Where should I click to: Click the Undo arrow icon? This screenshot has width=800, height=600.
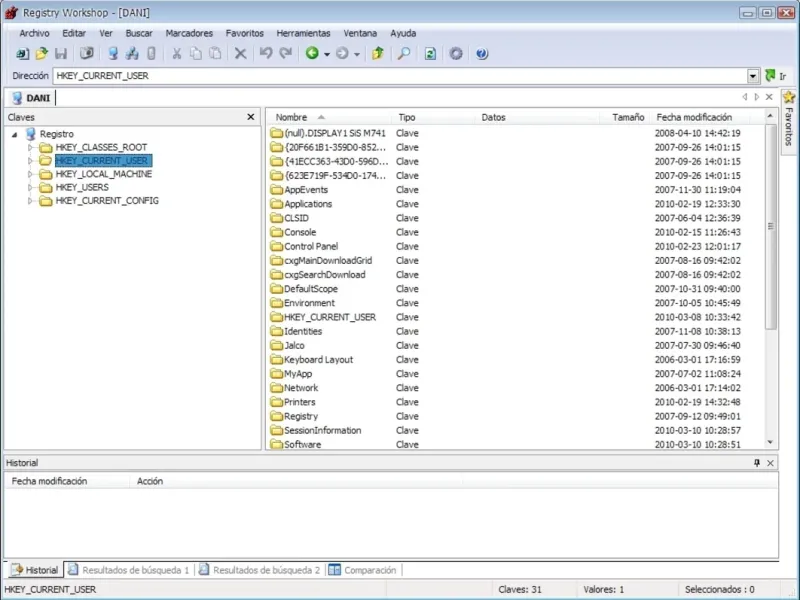(266, 54)
